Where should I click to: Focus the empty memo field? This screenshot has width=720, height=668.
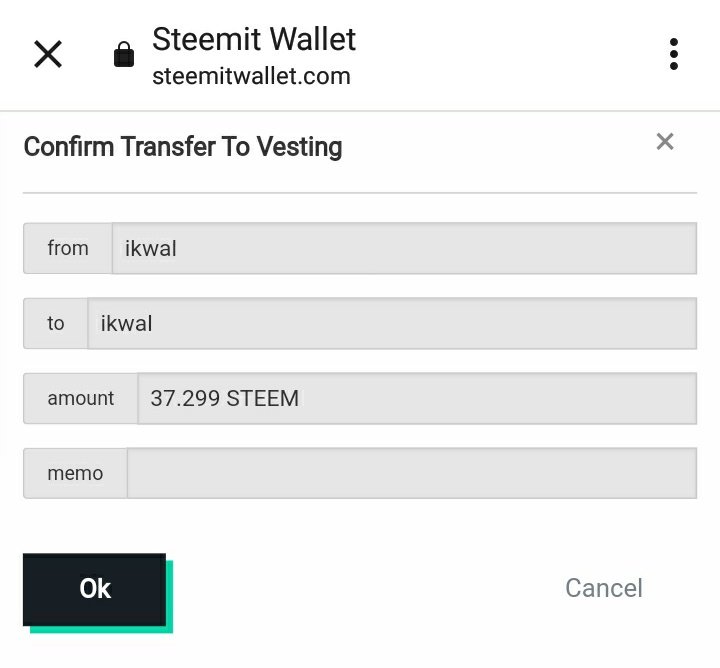(412, 473)
